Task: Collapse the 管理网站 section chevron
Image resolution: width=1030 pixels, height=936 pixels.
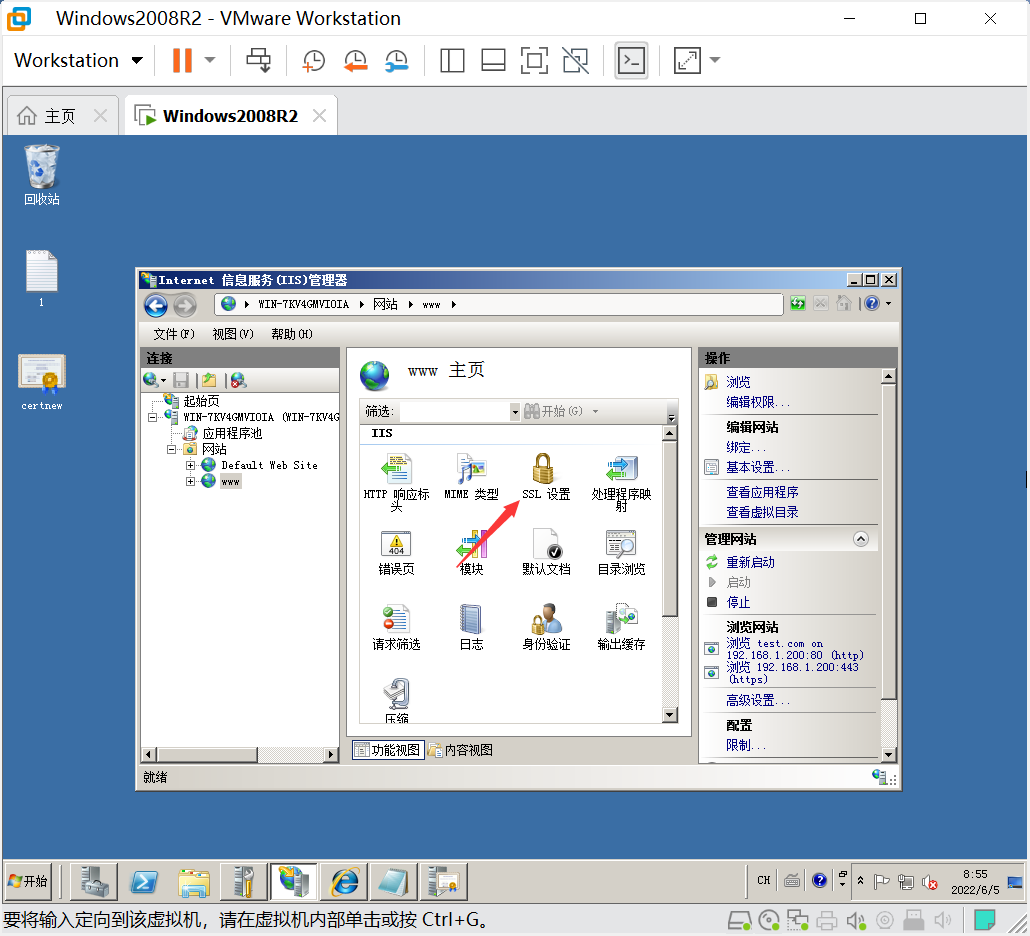Action: [861, 539]
